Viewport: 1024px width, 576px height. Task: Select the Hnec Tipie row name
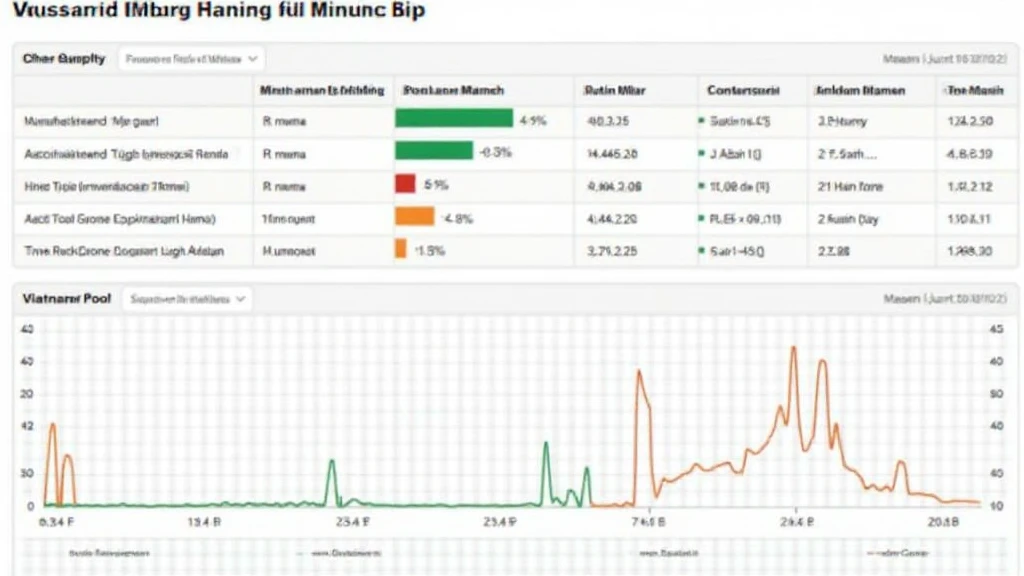106,187
